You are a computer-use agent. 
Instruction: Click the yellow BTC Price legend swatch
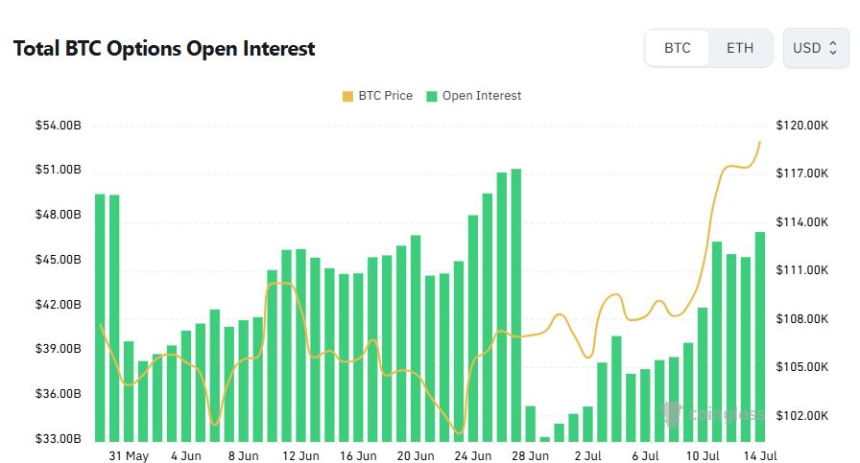point(348,96)
